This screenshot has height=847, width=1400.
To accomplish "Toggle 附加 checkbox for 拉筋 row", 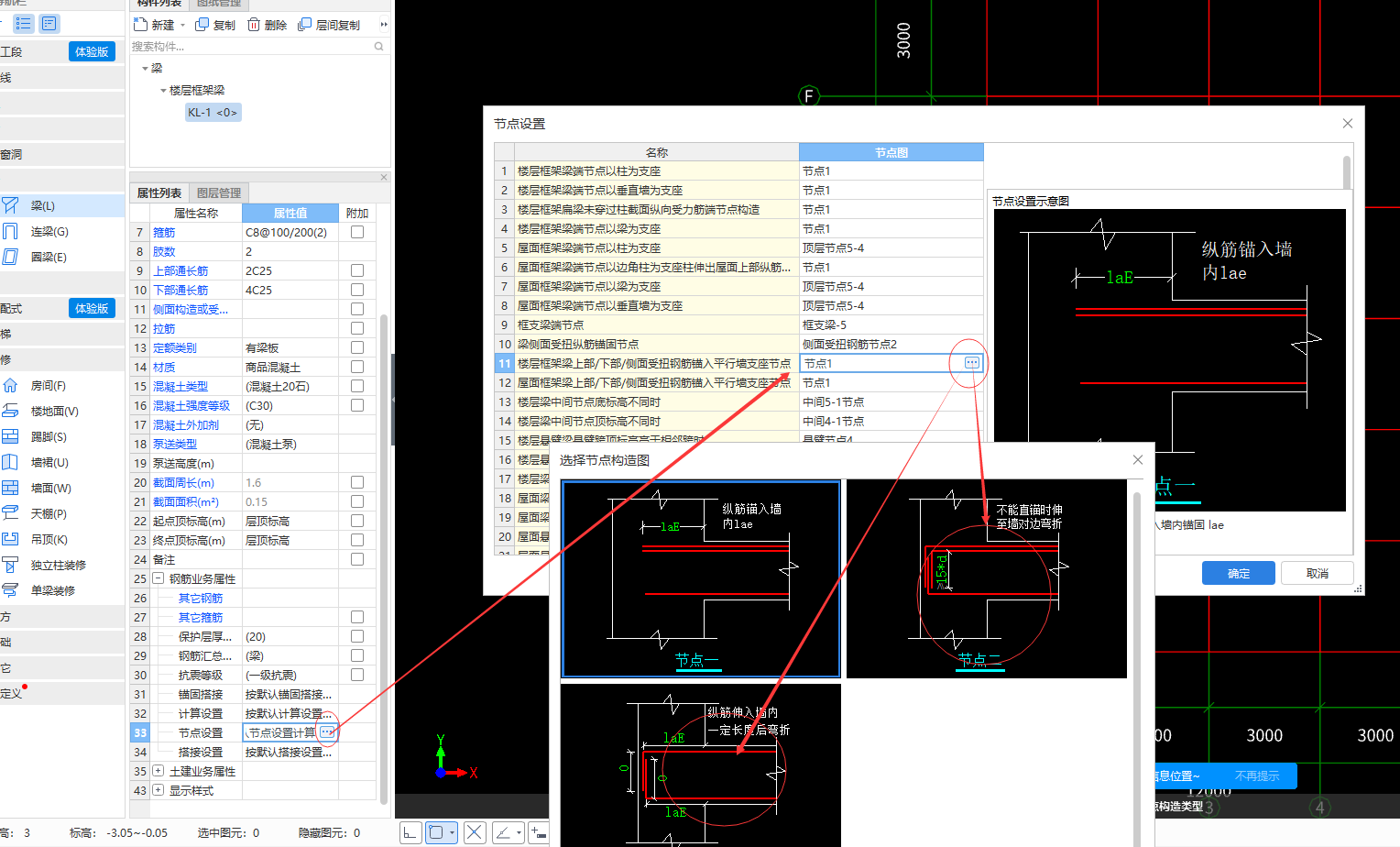I will [x=357, y=328].
